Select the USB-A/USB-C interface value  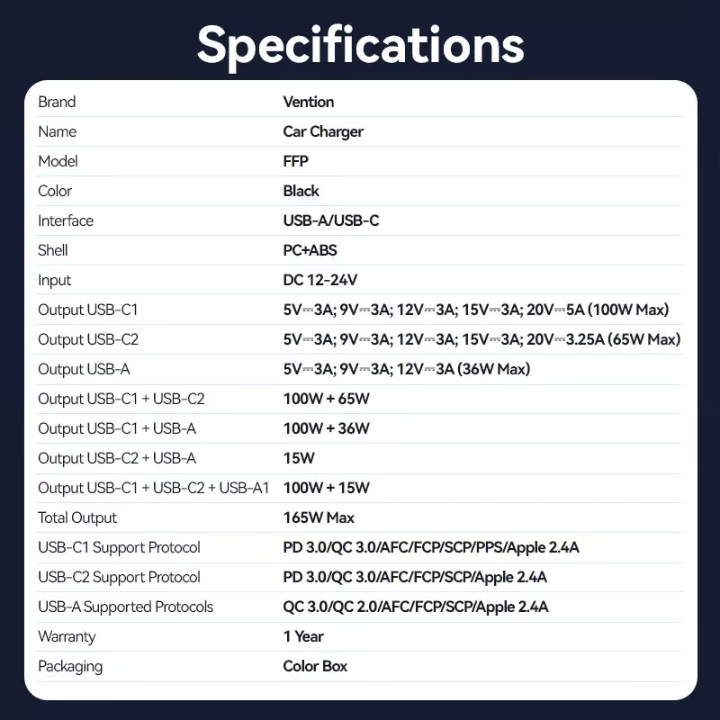331,221
